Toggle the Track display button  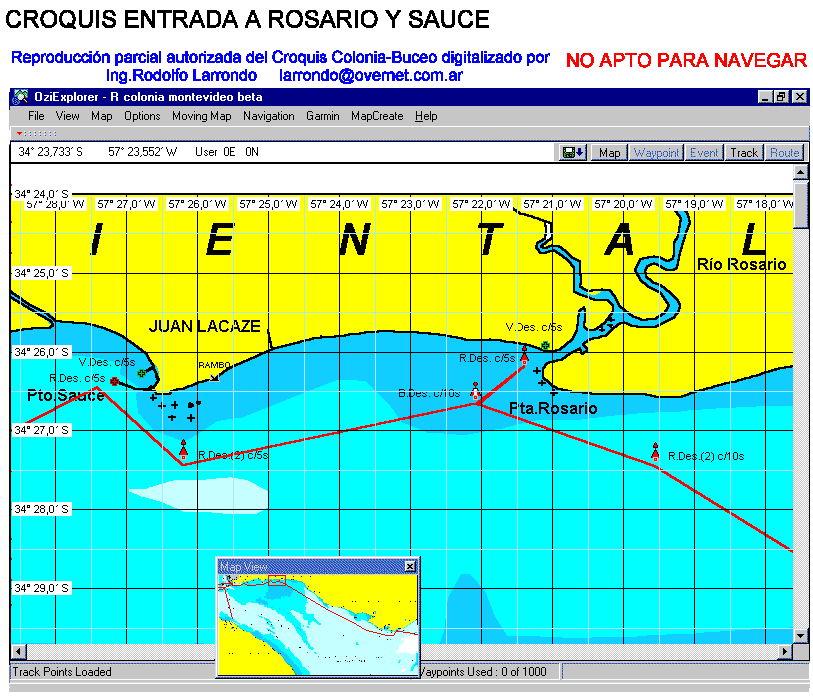(x=744, y=153)
